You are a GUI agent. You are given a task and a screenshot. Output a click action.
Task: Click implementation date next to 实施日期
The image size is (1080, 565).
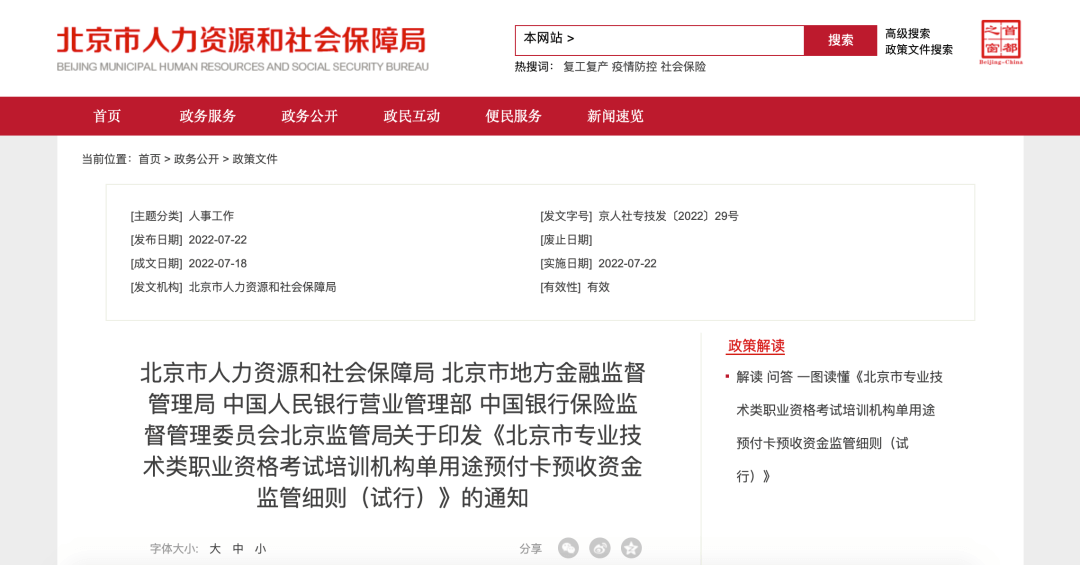click(627, 263)
